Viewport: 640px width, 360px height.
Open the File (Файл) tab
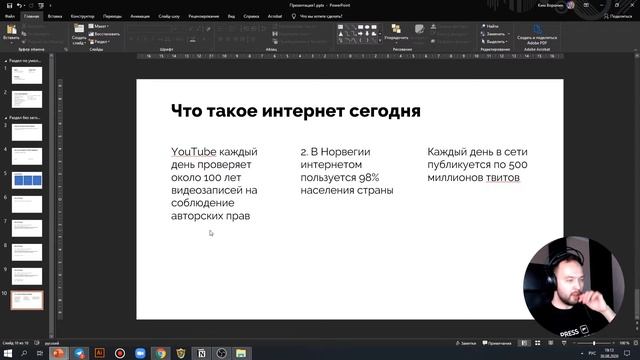coord(10,16)
